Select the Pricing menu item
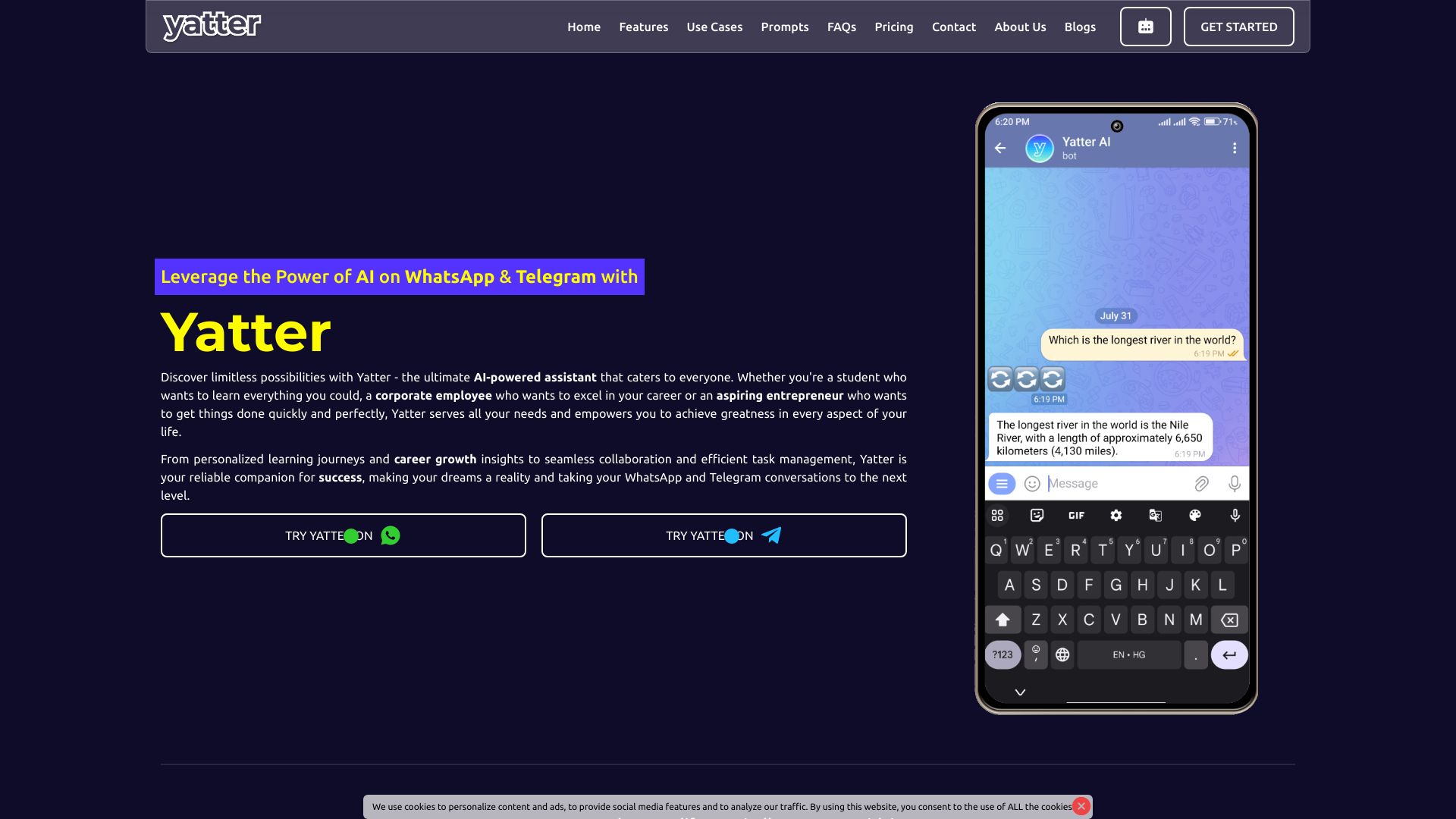The height and width of the screenshot is (819, 1456). 894,27
